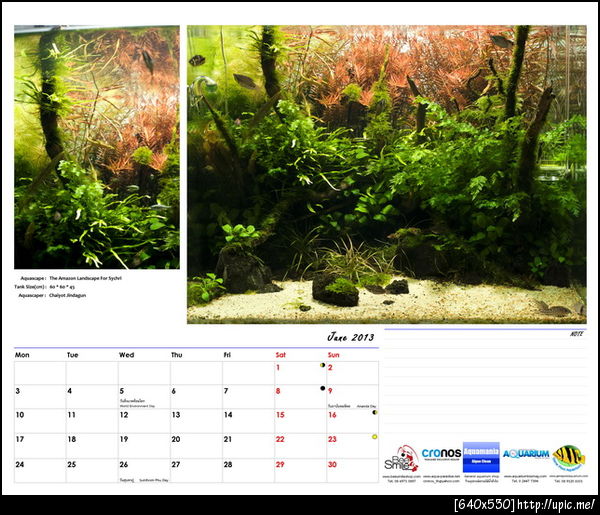The height and width of the screenshot is (515, 600).
Task: Select Sunday June 30
Action: tap(352, 471)
